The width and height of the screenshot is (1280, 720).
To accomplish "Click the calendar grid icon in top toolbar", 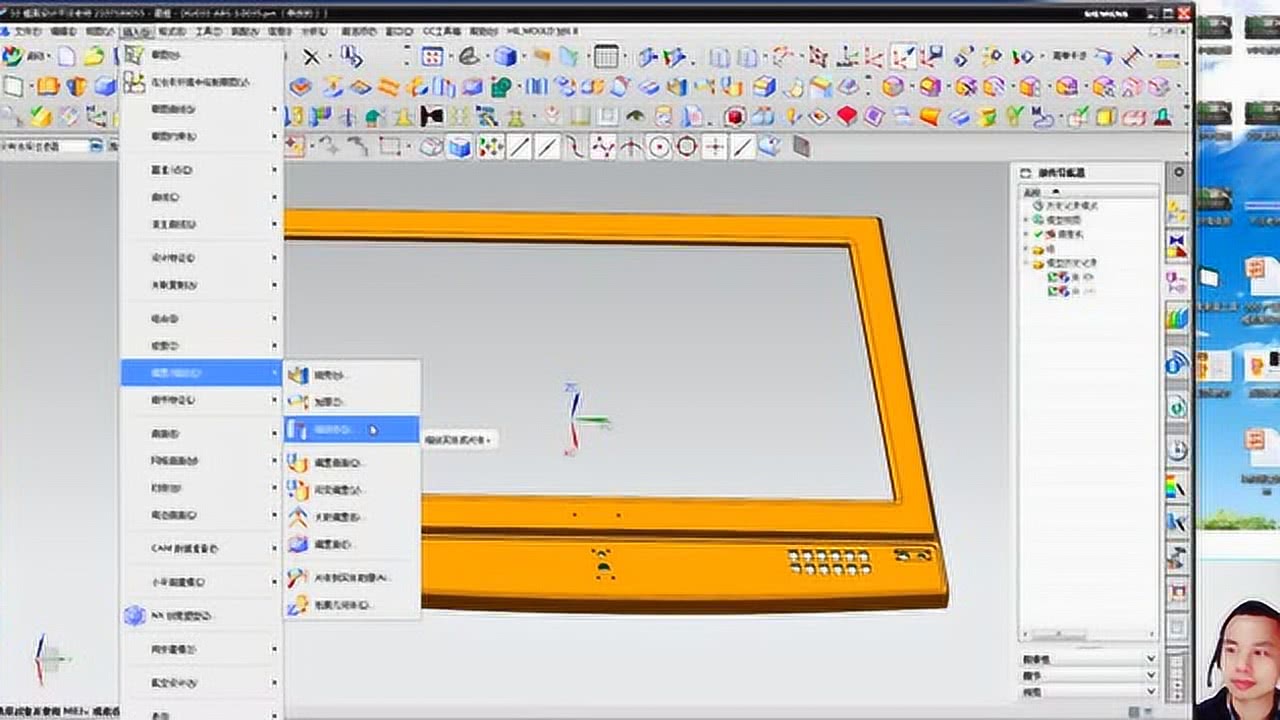I will [606, 57].
